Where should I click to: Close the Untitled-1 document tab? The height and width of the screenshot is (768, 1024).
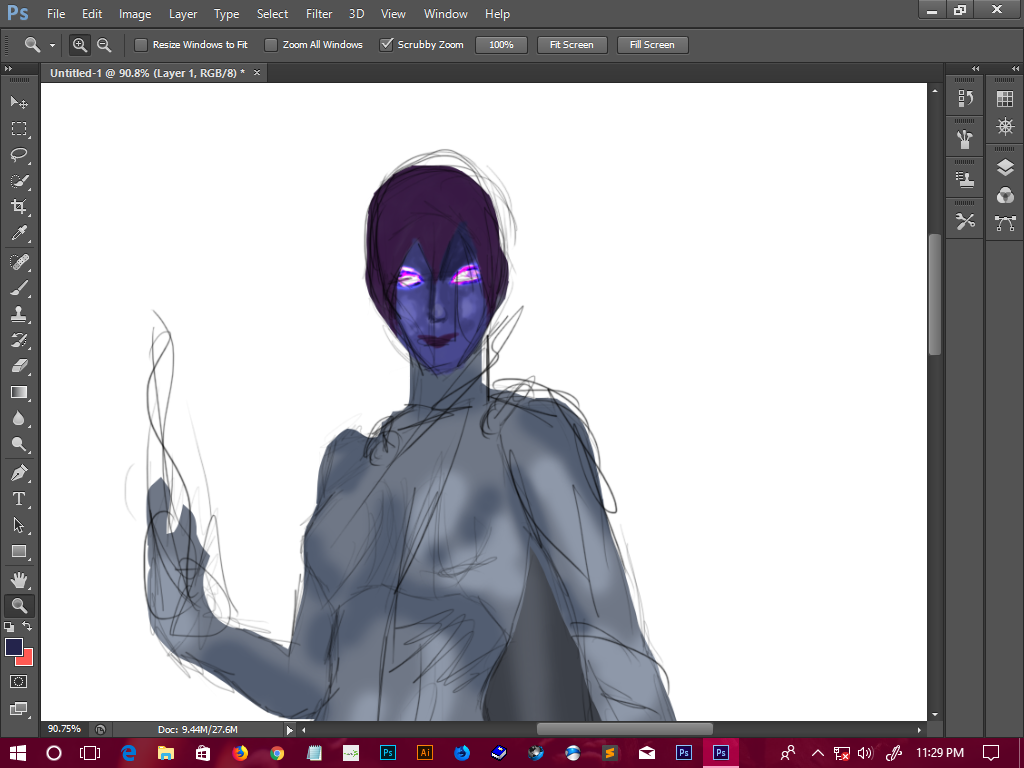tap(257, 72)
